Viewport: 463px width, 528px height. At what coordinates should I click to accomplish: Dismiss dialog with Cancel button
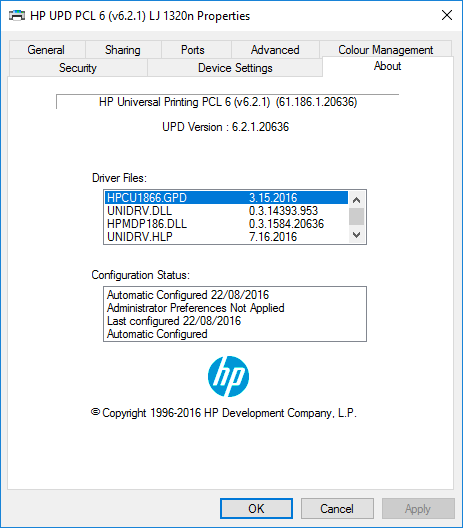point(337,508)
